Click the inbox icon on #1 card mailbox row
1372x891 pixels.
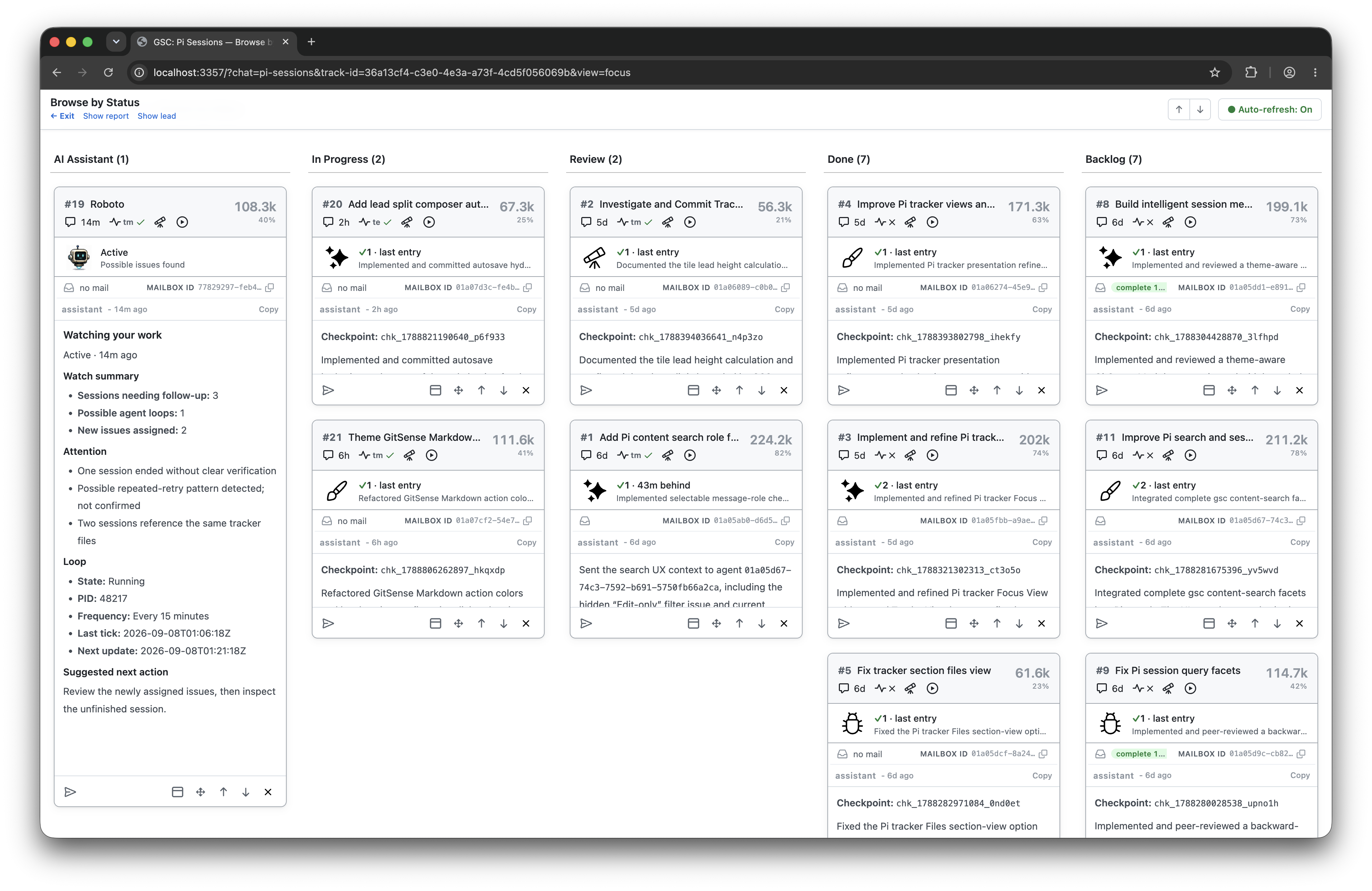[584, 520]
